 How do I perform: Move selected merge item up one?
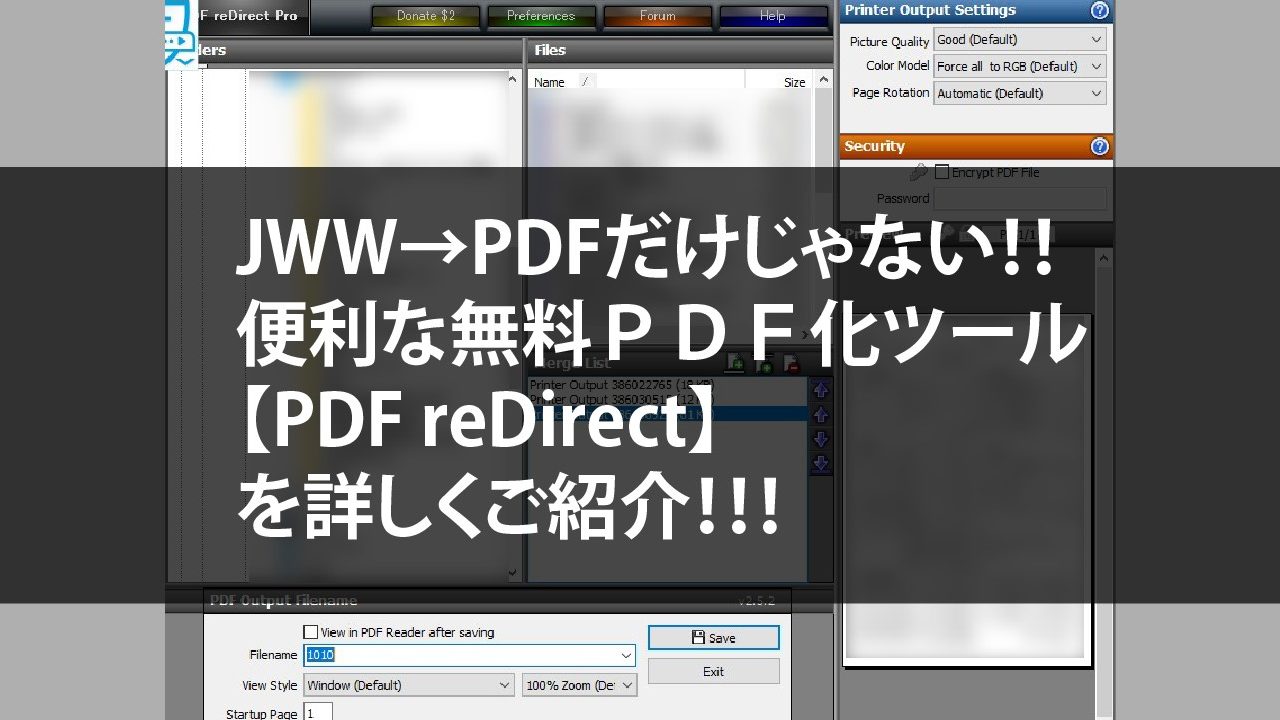(821, 415)
